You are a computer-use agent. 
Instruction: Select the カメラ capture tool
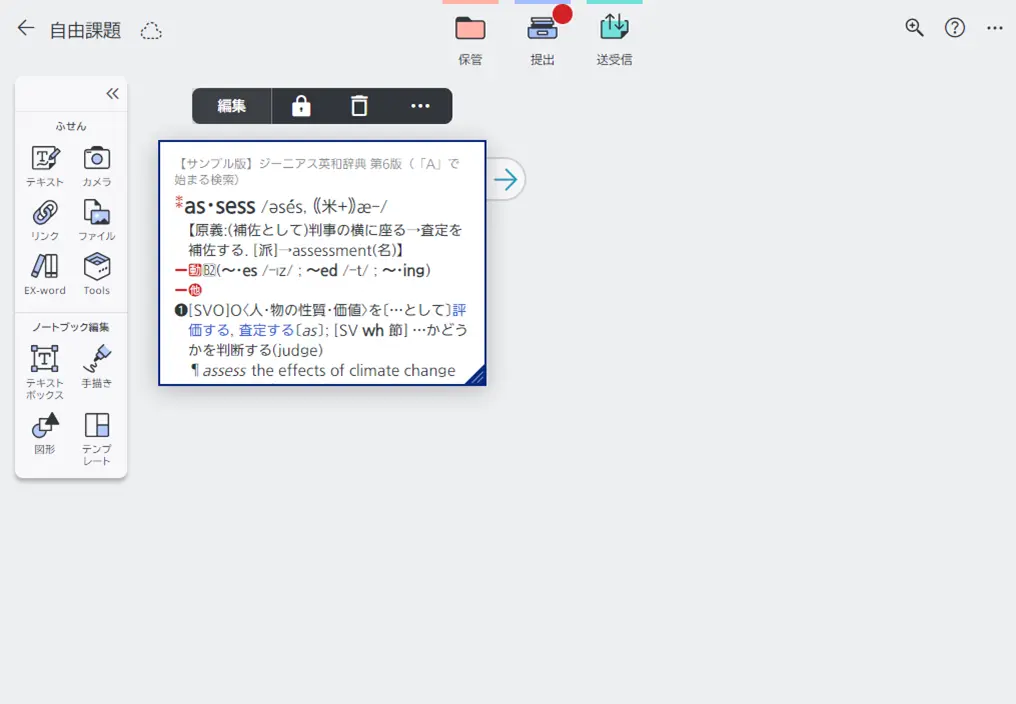97,165
